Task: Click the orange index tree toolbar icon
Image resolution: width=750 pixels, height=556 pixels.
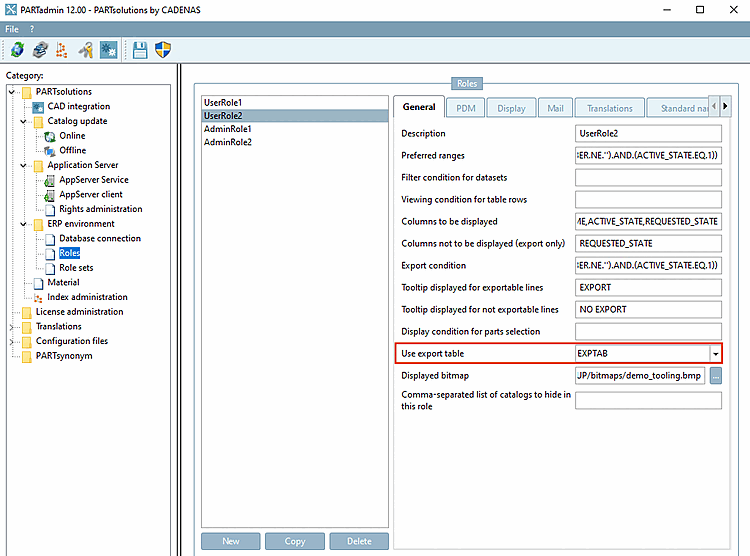Action: [x=62, y=50]
